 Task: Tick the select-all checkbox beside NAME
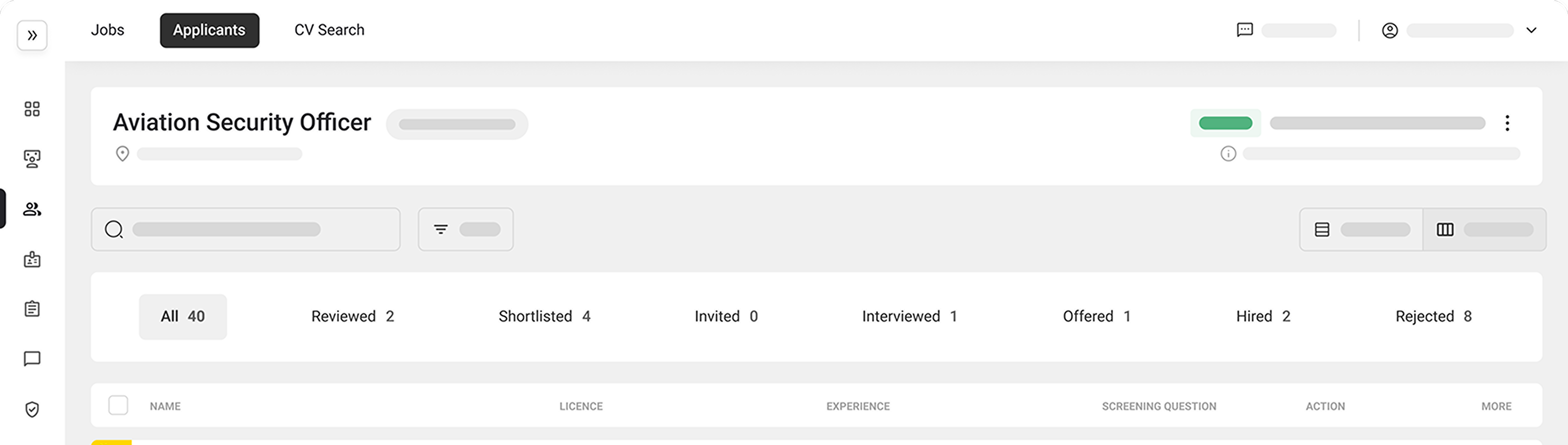(x=118, y=405)
